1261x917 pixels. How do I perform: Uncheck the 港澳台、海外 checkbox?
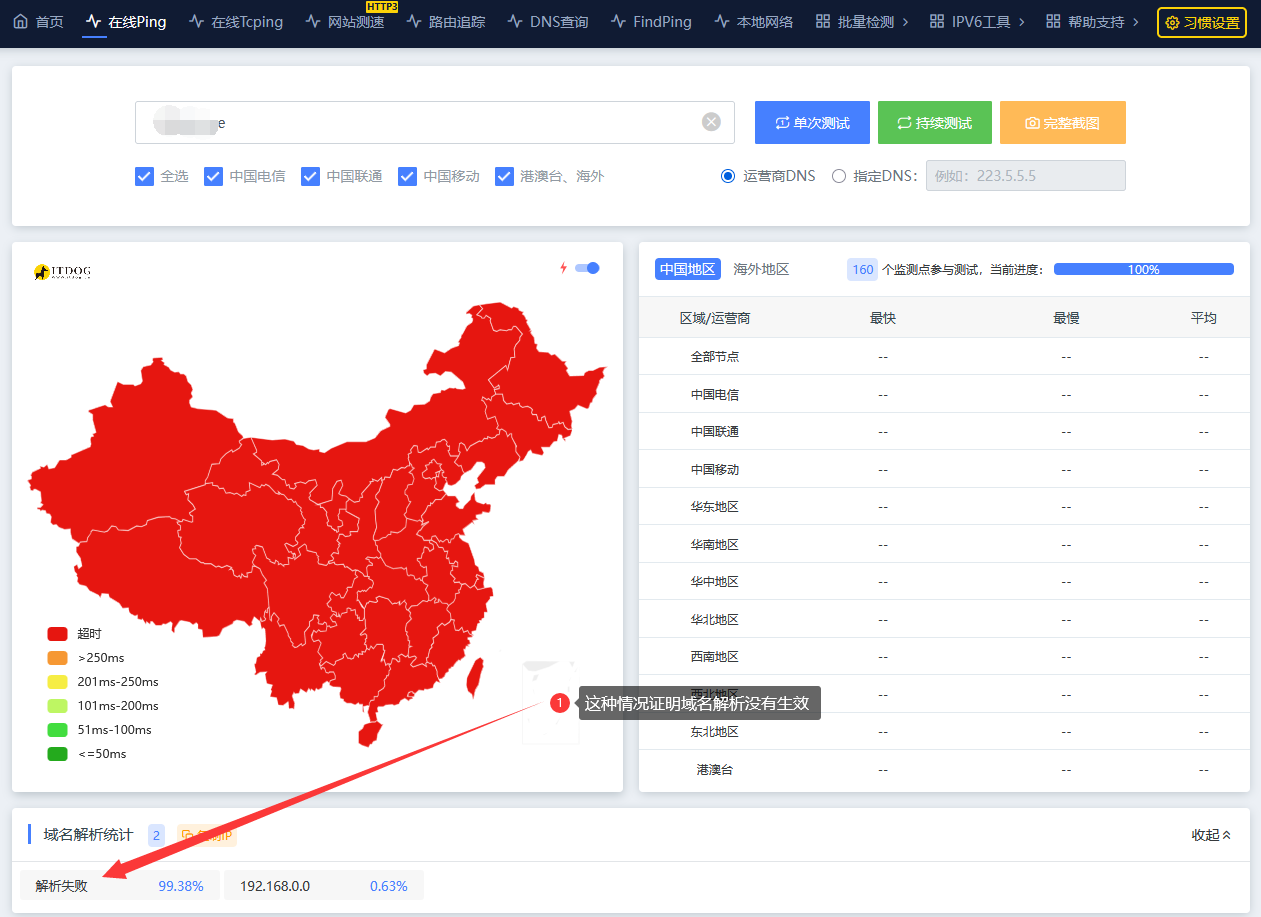(x=505, y=176)
